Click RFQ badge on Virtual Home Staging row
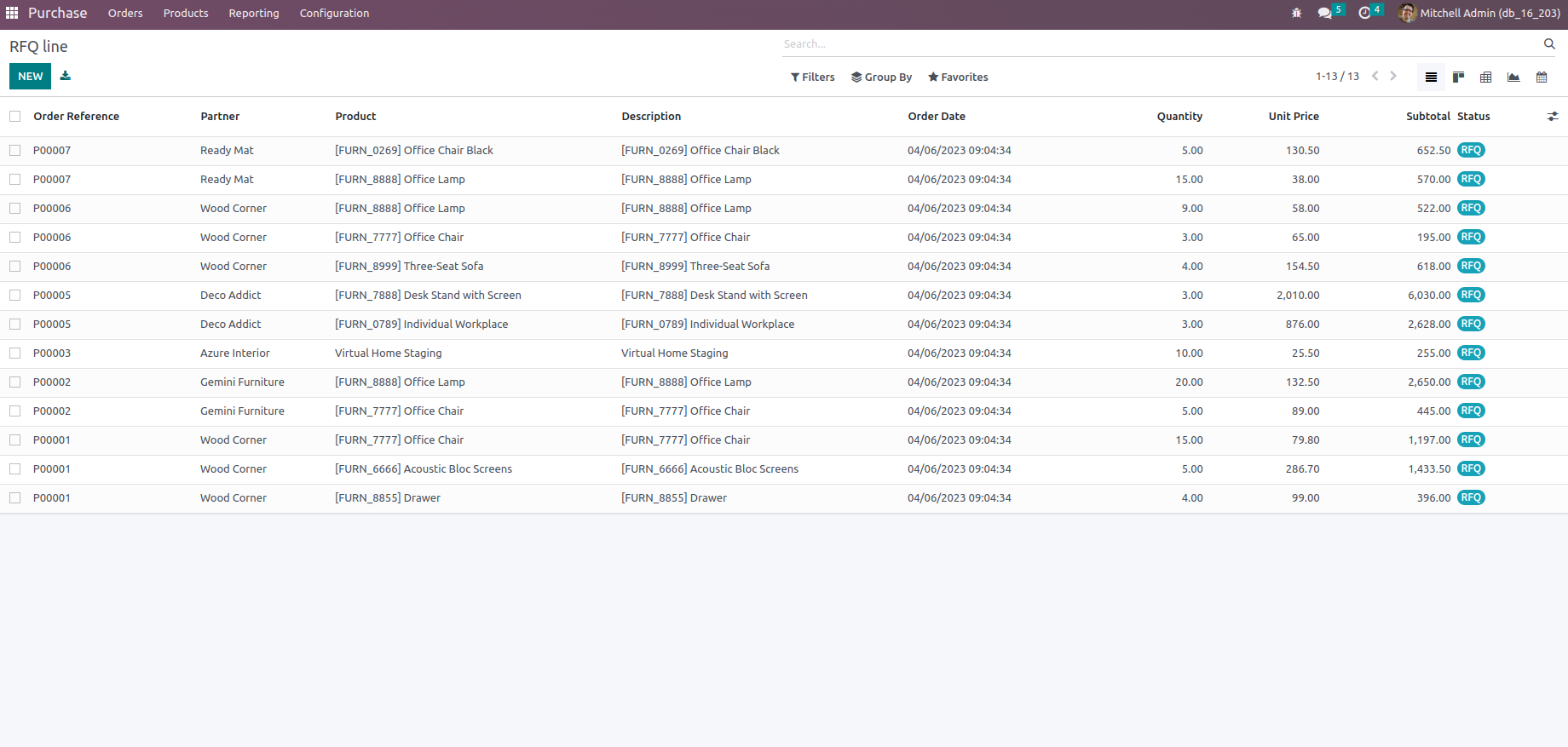 tap(1471, 353)
